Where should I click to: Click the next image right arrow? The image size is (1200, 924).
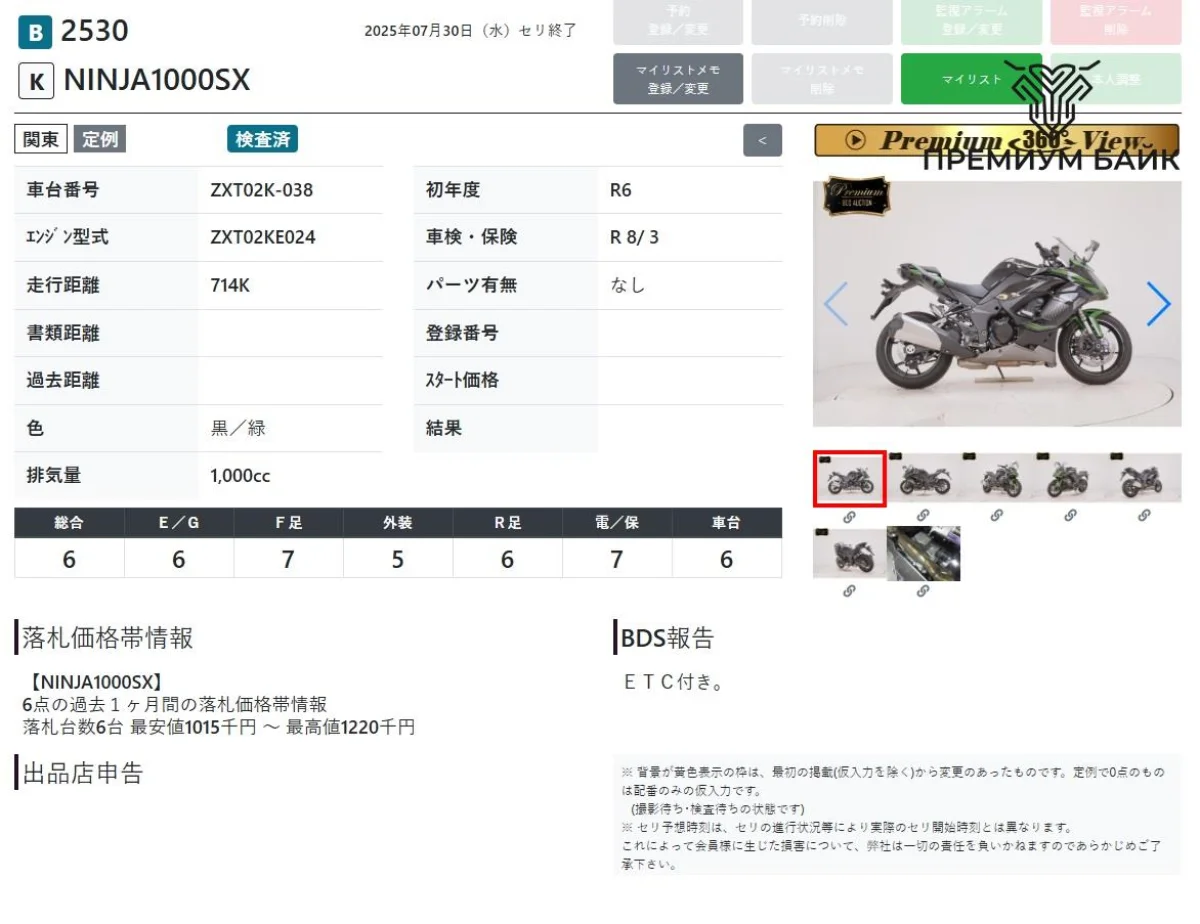pos(1157,304)
